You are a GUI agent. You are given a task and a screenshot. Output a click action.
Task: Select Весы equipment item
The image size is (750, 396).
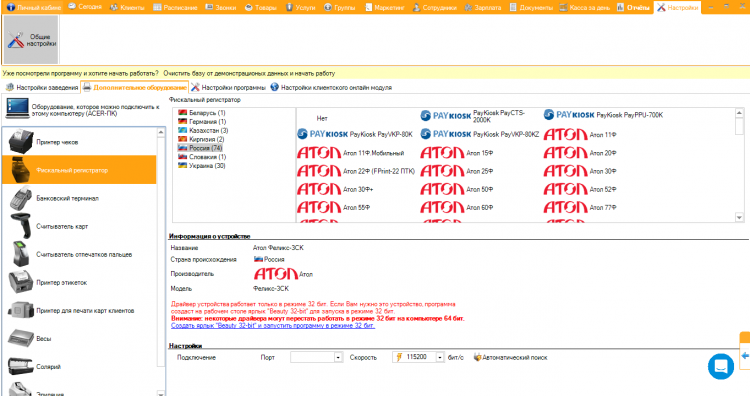coord(79,339)
